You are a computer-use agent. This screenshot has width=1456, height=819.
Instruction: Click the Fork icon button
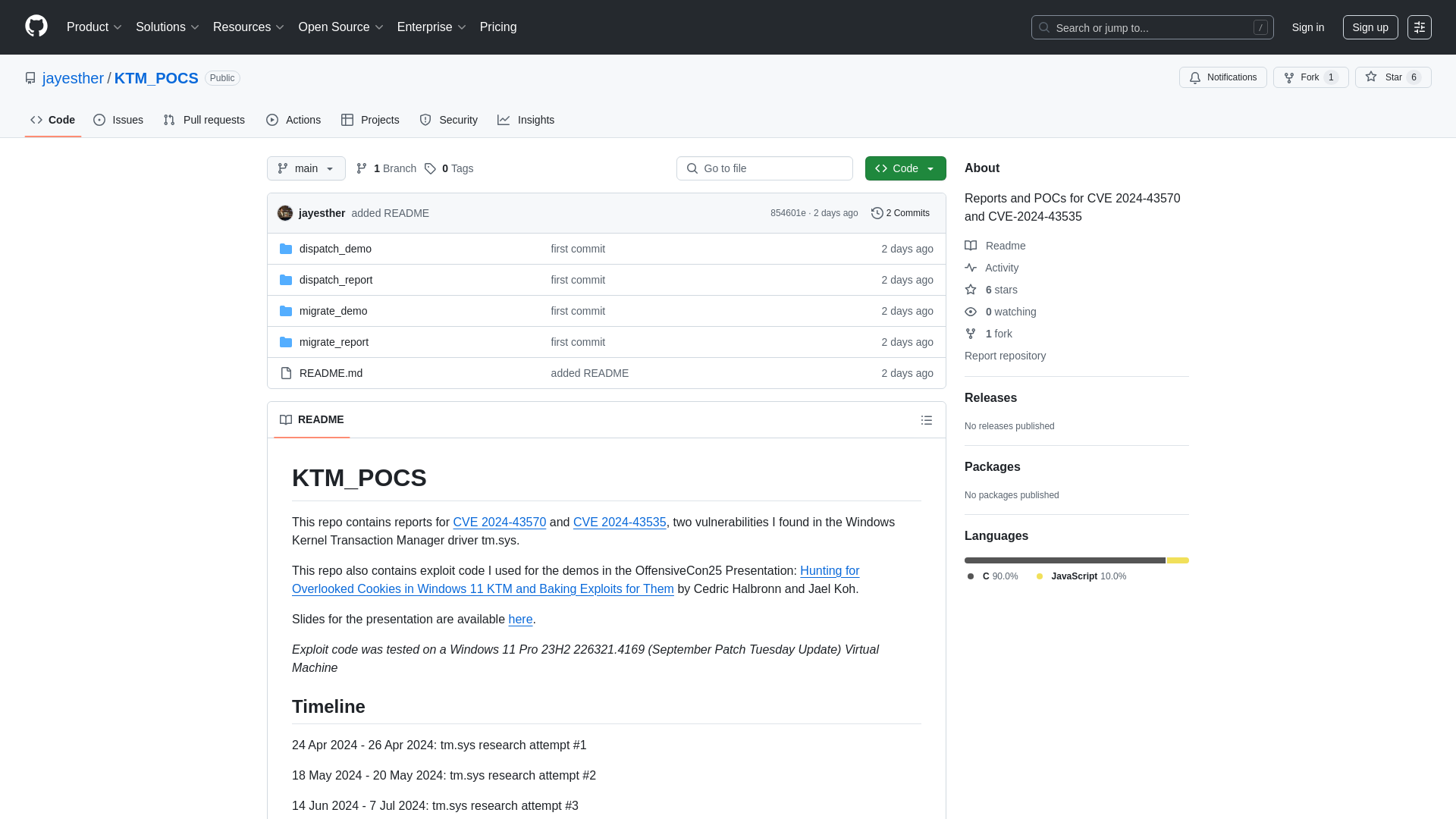pyautogui.click(x=1288, y=77)
